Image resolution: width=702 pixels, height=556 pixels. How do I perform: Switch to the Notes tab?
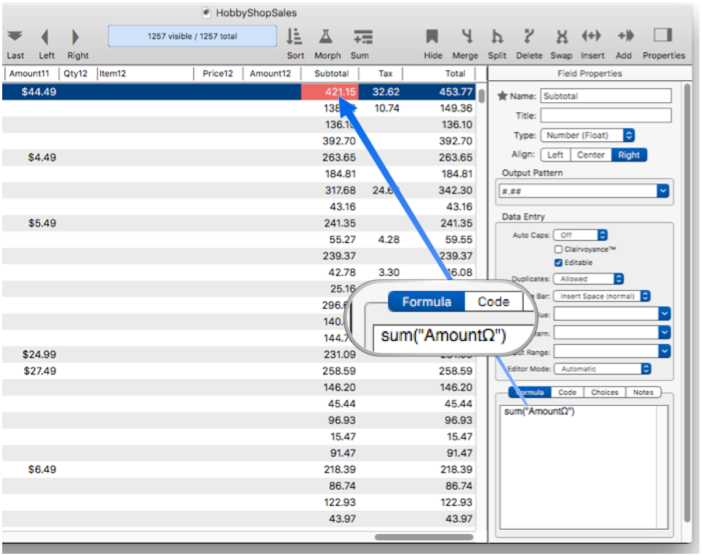(x=642, y=393)
